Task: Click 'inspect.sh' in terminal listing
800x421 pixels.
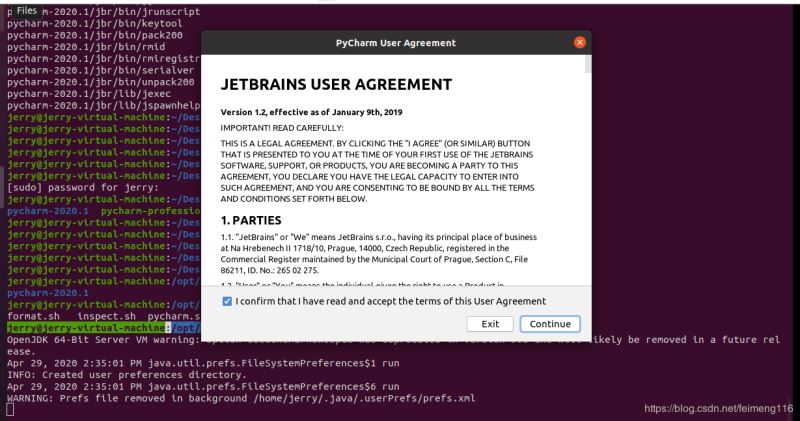Action: tap(107, 316)
